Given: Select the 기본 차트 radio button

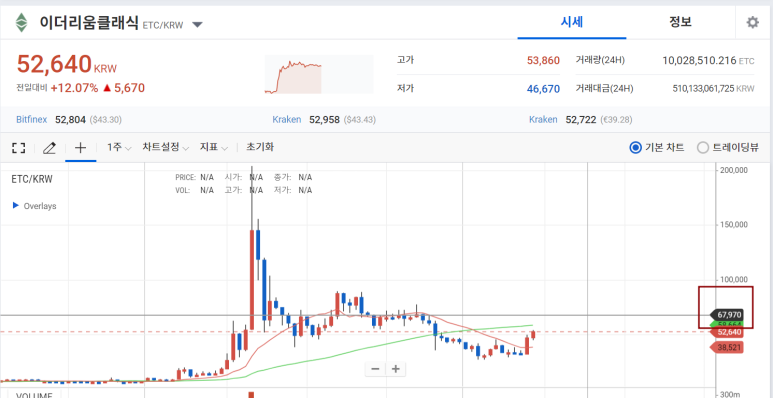Looking at the screenshot, I should coord(635,147).
